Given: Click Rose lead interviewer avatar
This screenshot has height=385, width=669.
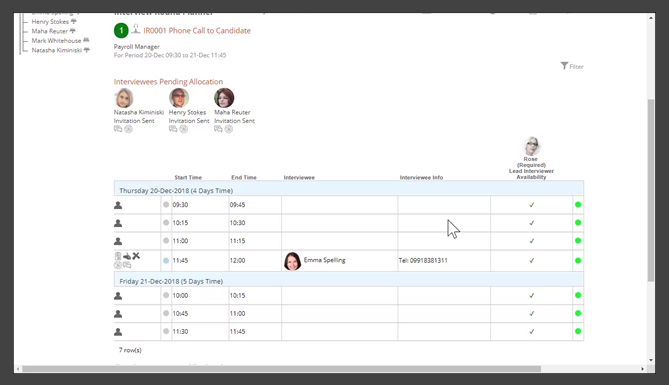Looking at the screenshot, I should 532,146.
